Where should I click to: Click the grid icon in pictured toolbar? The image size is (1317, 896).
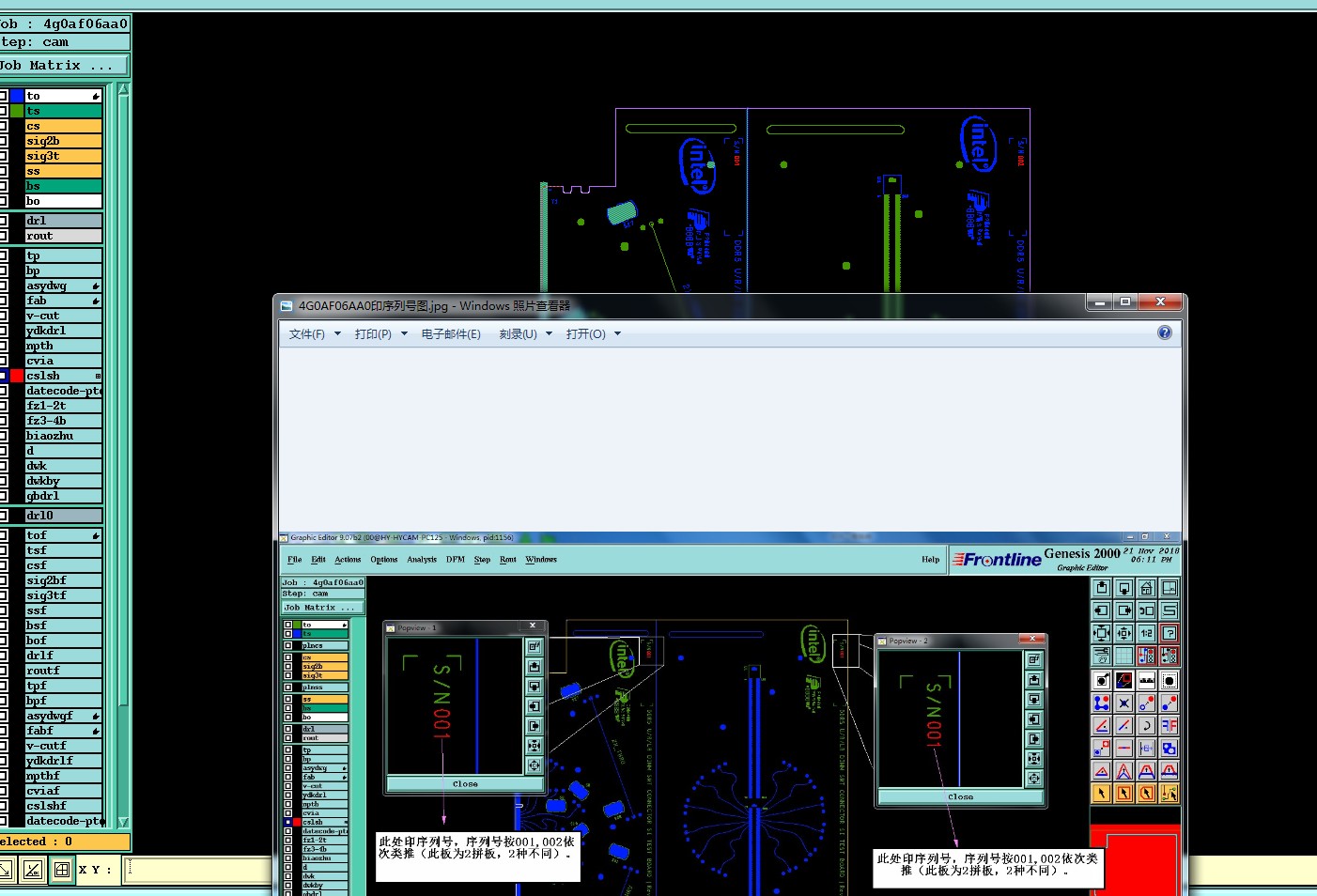tap(1123, 656)
